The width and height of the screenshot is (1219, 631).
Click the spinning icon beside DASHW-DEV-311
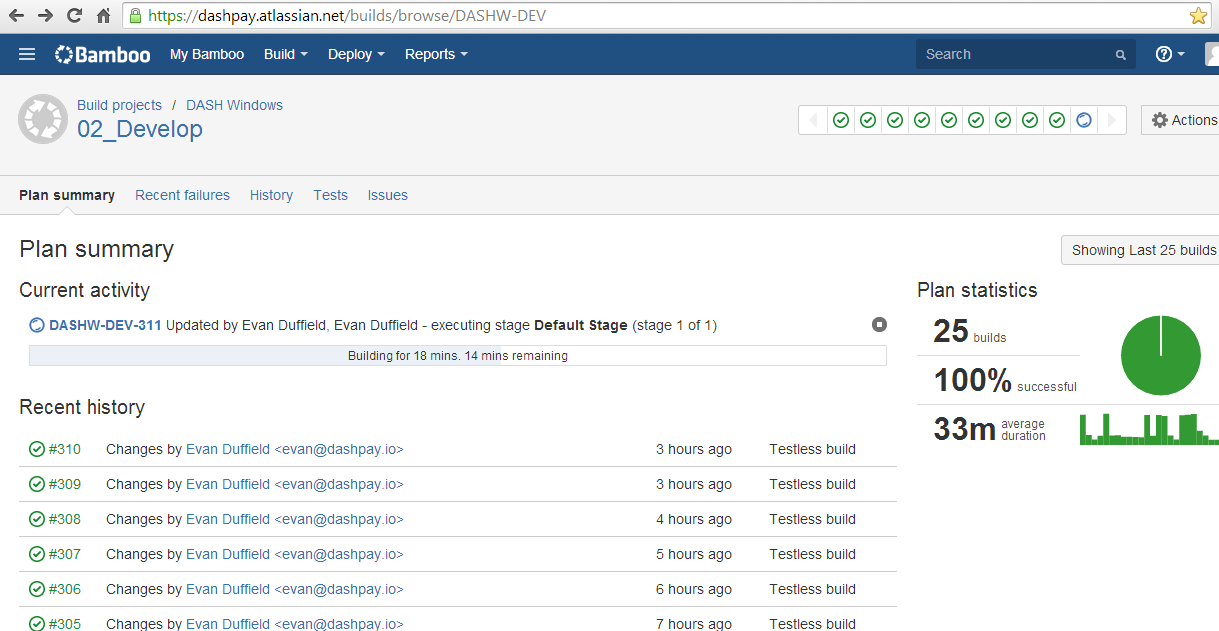37,325
